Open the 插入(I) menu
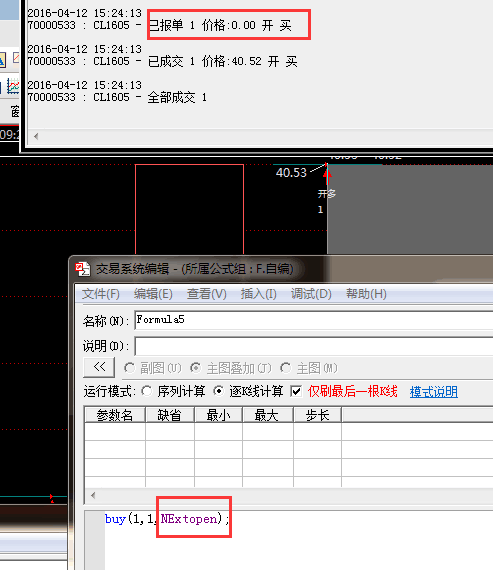This screenshot has height=570, width=493. 258,294
